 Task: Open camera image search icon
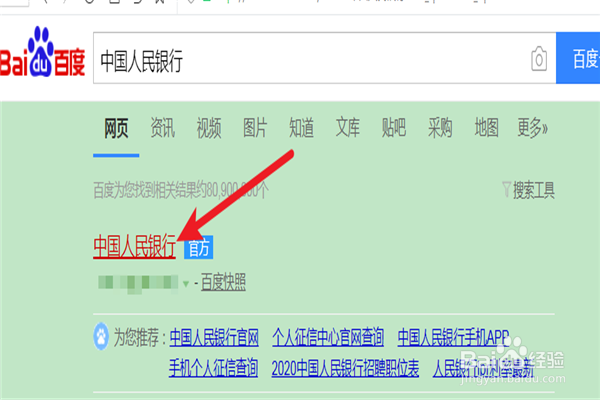[x=539, y=59]
